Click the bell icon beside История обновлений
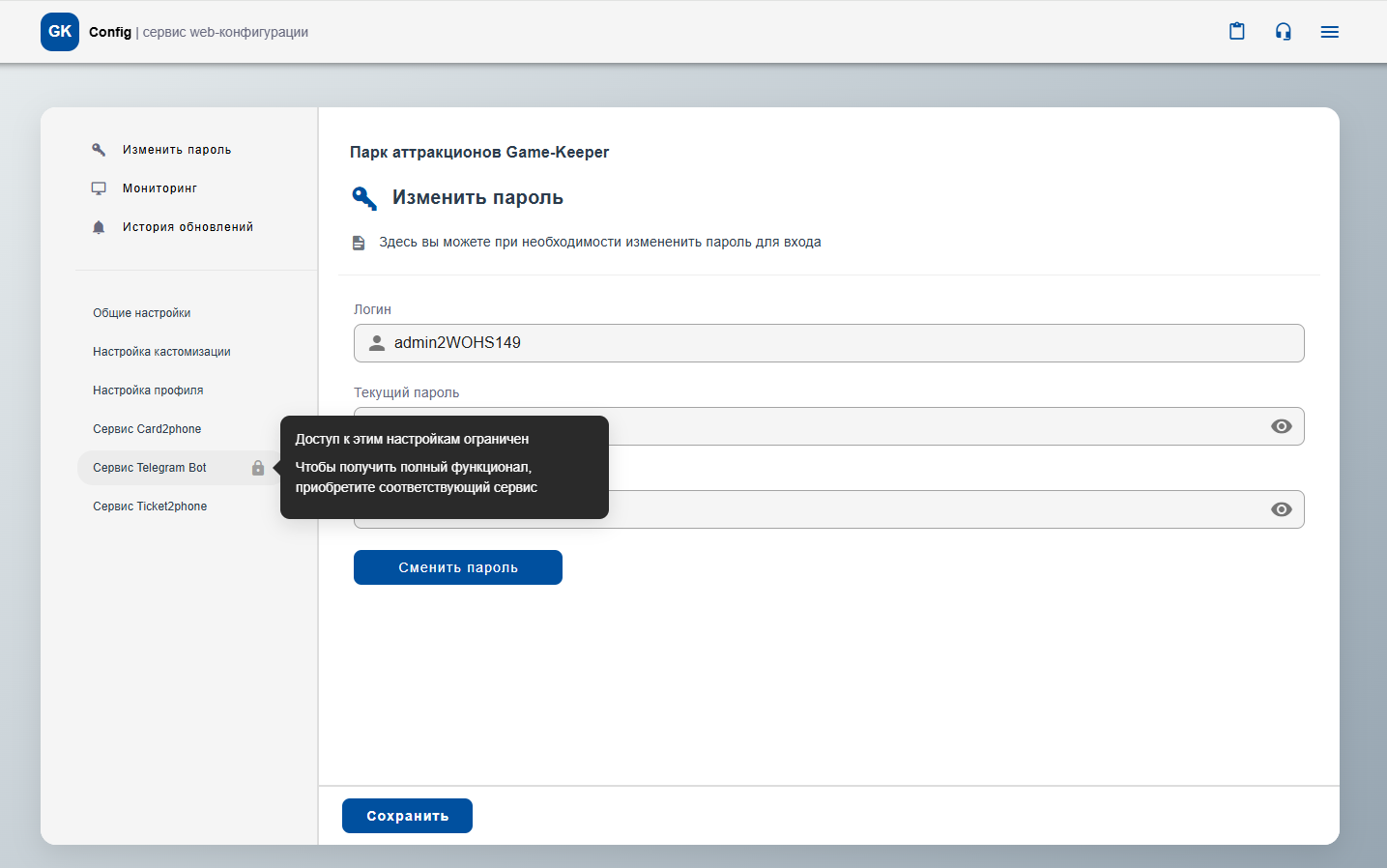The height and width of the screenshot is (868, 1387). click(99, 227)
